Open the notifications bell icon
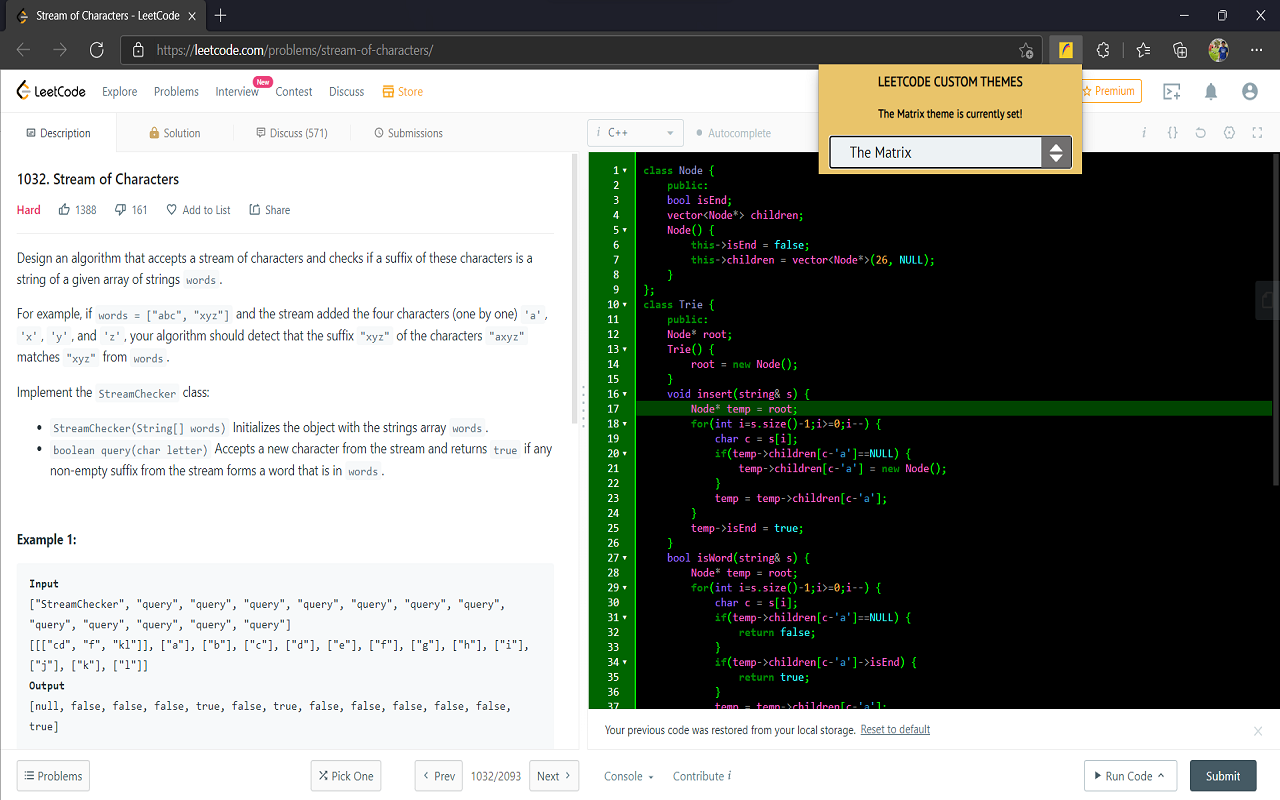The height and width of the screenshot is (800, 1280). tap(1211, 92)
